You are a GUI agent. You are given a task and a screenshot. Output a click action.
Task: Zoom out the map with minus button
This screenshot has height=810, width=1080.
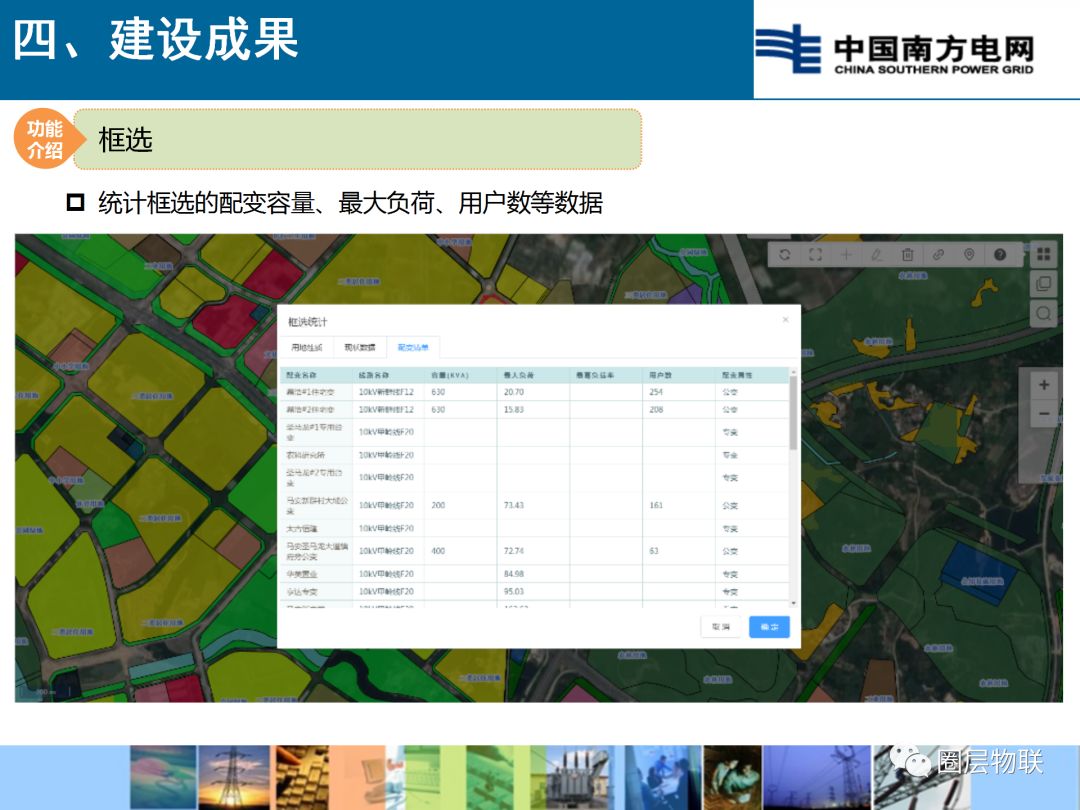[x=1044, y=414]
